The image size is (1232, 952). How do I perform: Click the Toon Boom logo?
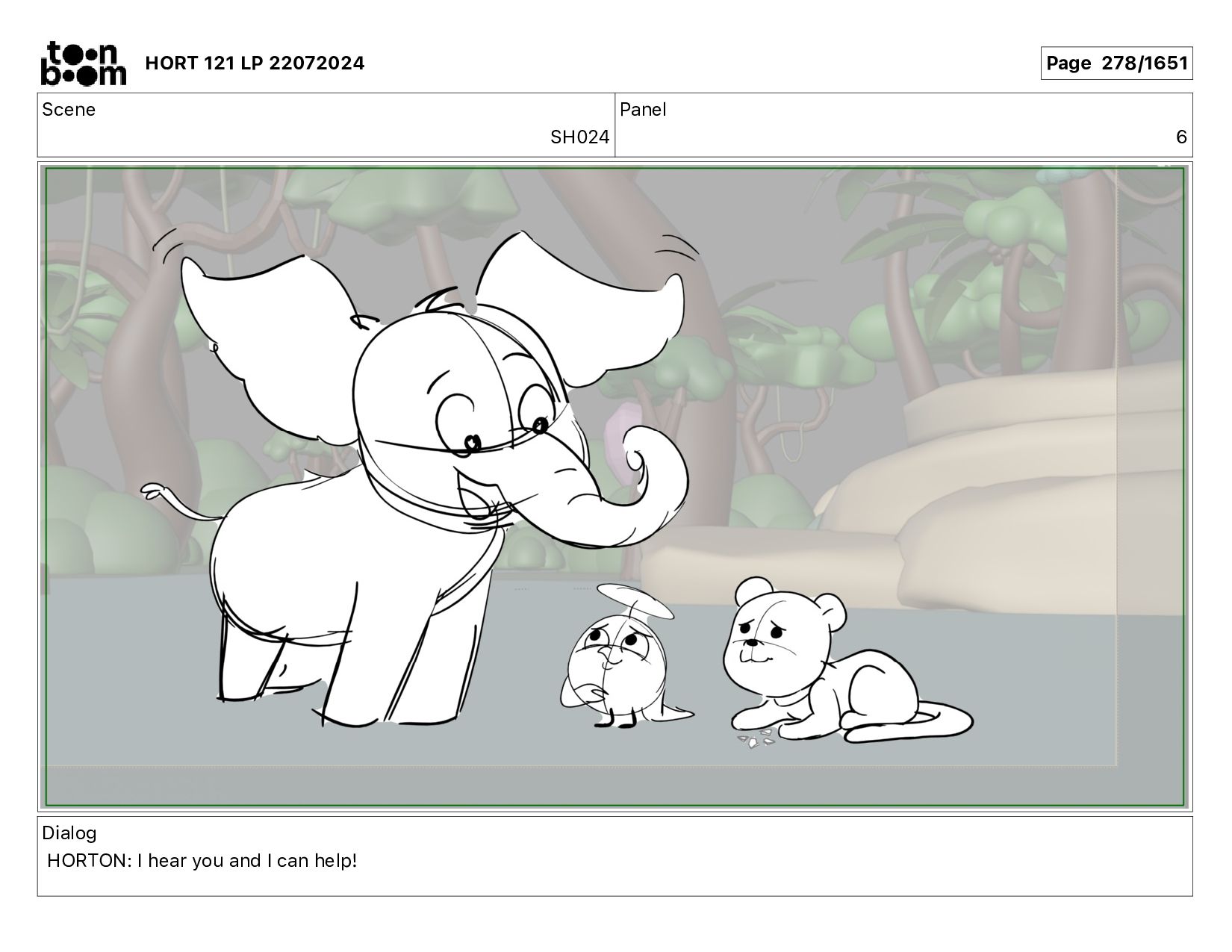click(83, 63)
